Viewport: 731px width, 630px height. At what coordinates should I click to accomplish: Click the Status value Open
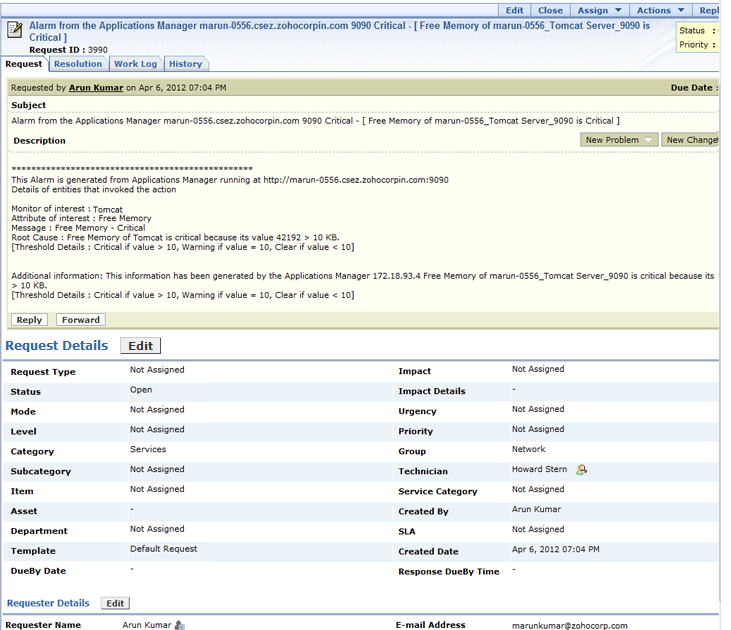[141, 390]
